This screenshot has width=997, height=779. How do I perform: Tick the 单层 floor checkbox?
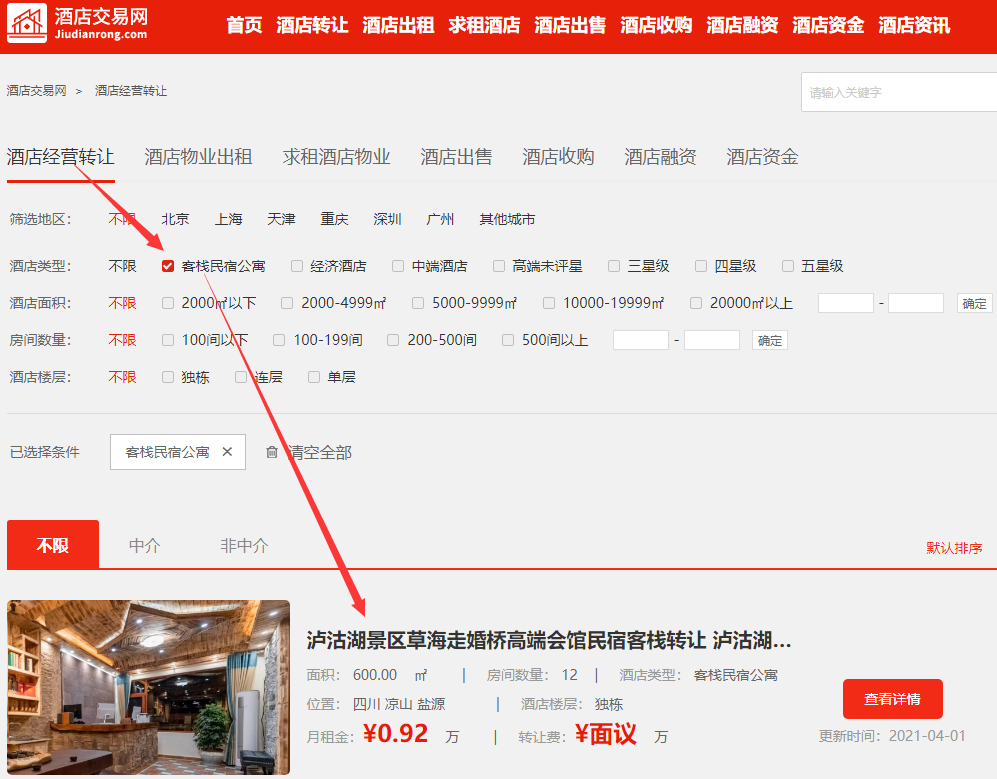[x=313, y=377]
